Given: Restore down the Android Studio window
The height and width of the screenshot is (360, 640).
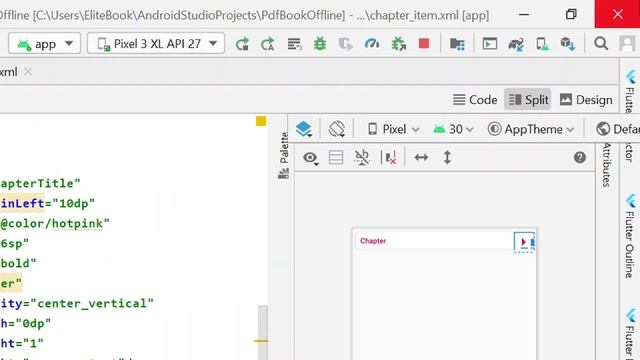Looking at the screenshot, I should point(571,14).
